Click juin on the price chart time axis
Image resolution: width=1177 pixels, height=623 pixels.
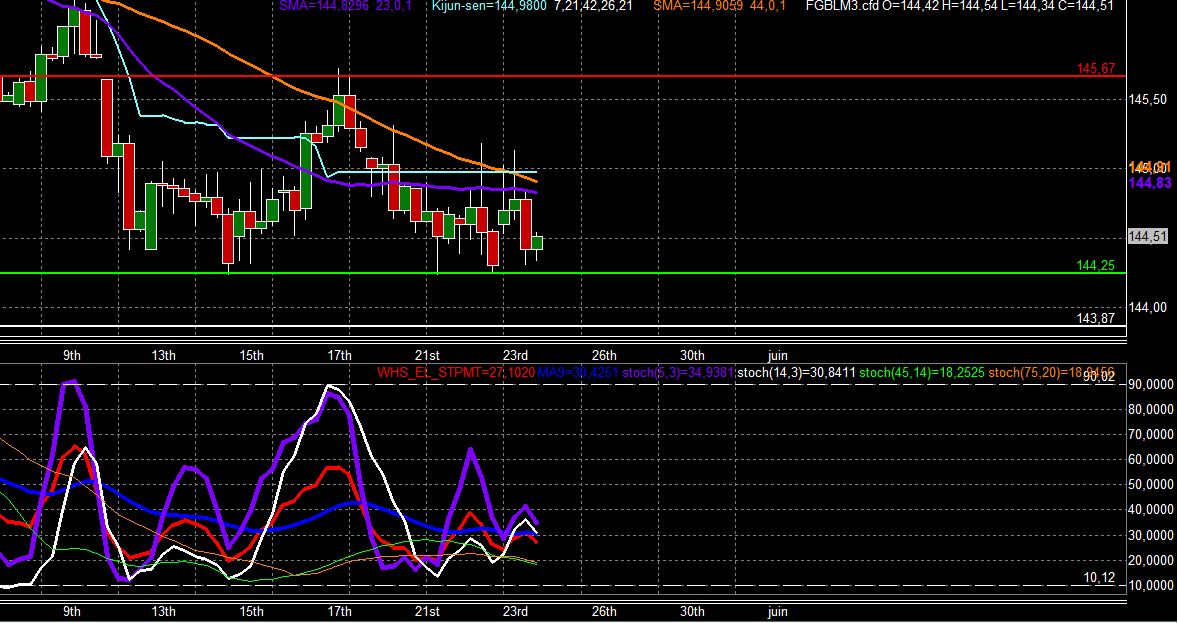(778, 355)
